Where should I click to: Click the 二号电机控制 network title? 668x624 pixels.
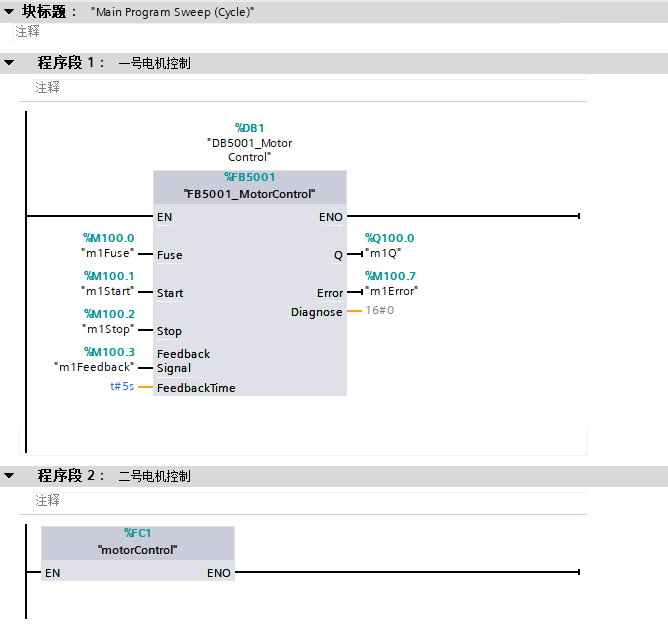point(154,476)
